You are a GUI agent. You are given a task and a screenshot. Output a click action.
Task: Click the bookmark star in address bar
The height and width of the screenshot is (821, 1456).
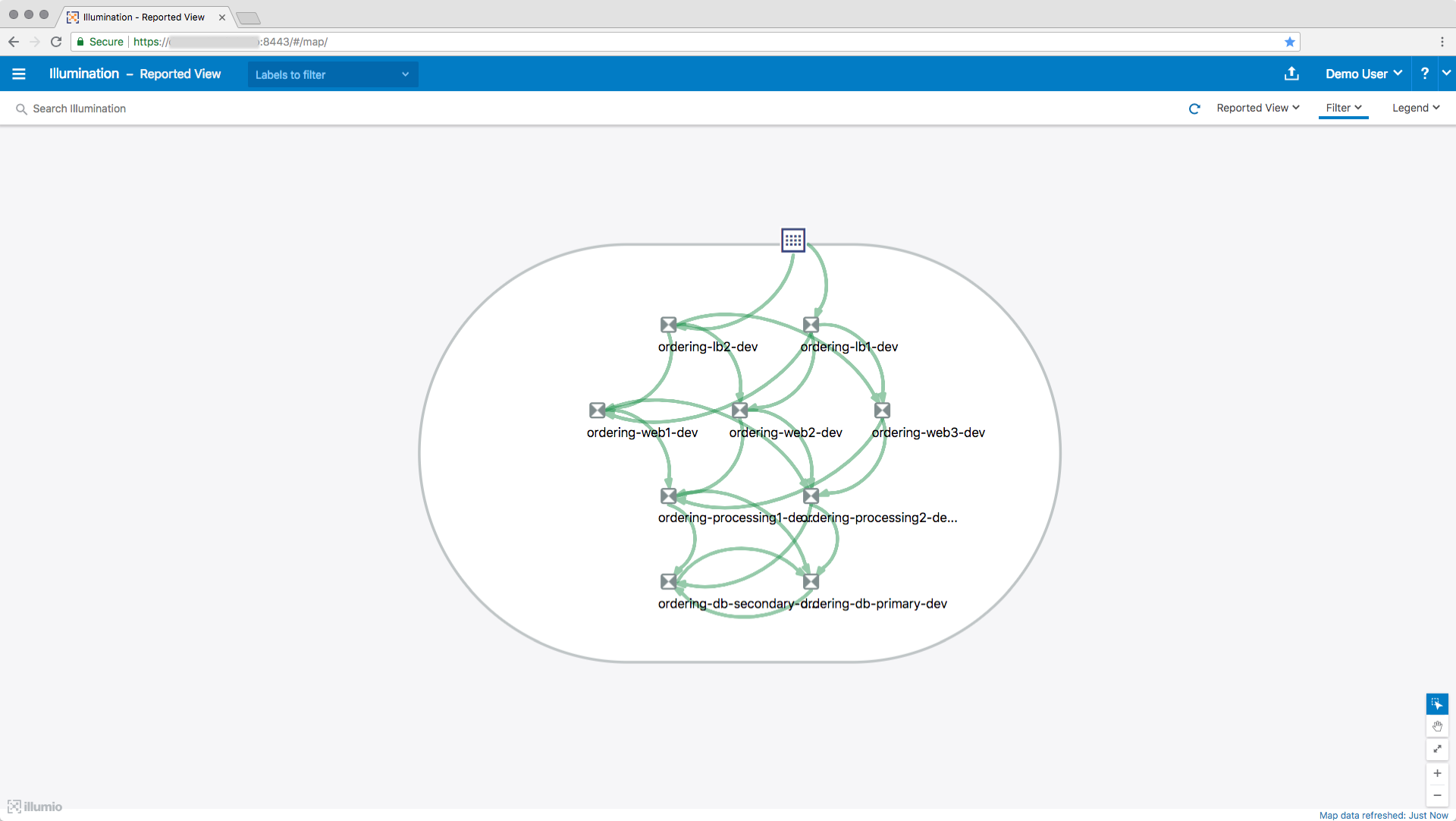coord(1289,42)
